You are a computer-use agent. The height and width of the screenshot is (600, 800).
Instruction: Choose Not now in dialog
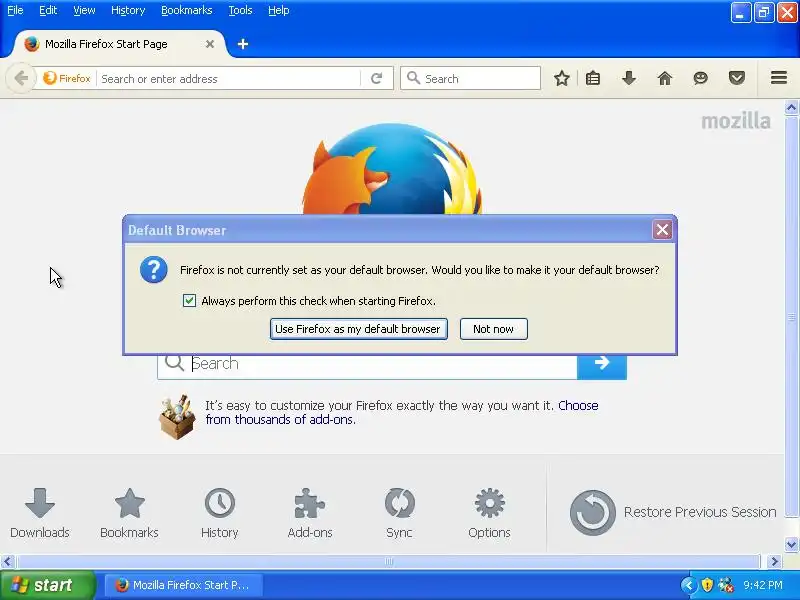493,329
